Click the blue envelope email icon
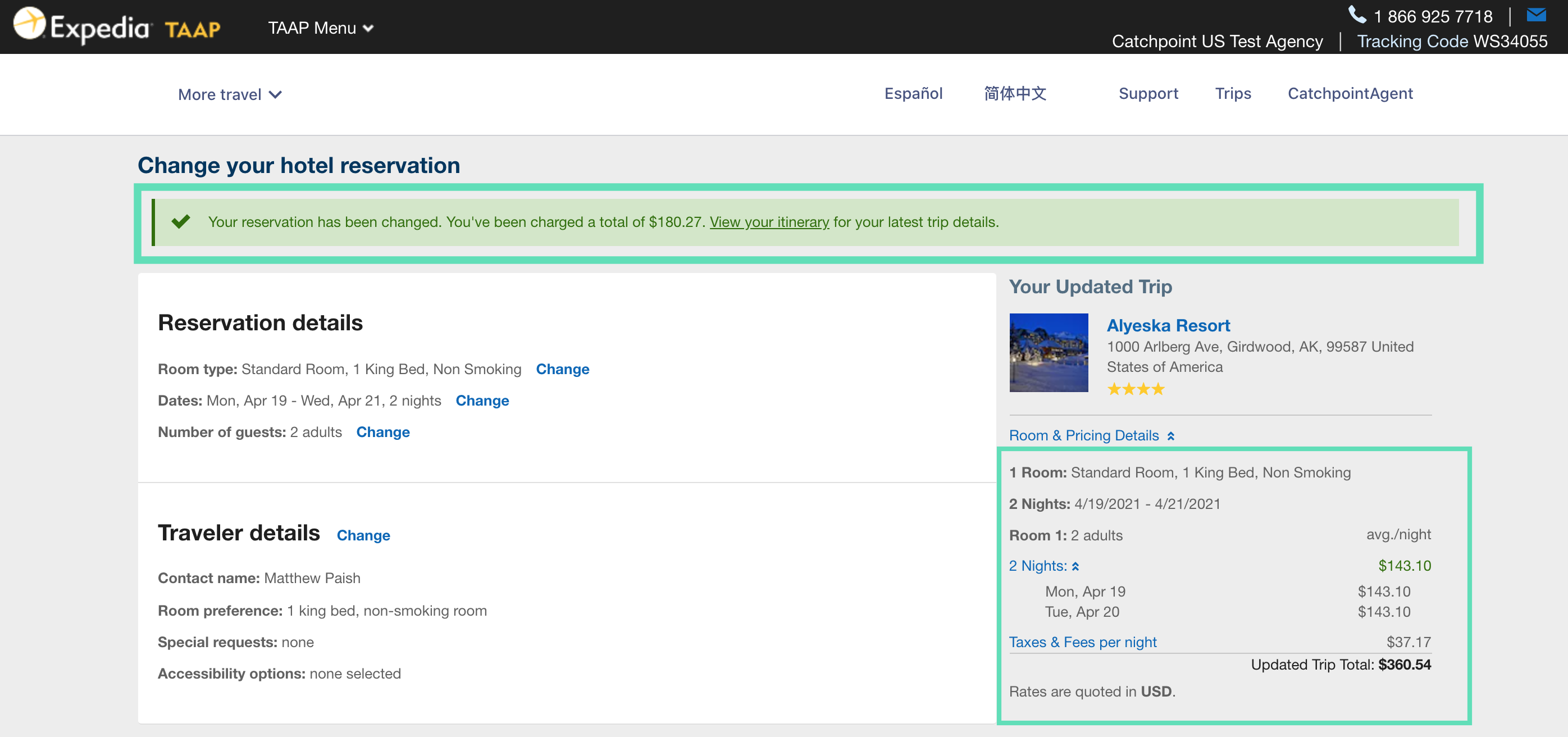This screenshot has height=737, width=1568. point(1537,15)
